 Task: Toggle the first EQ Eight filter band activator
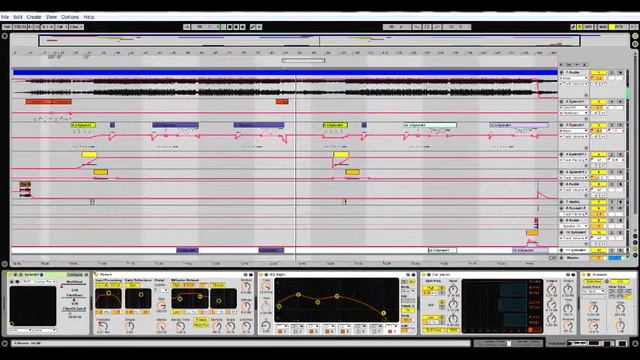point(280,331)
